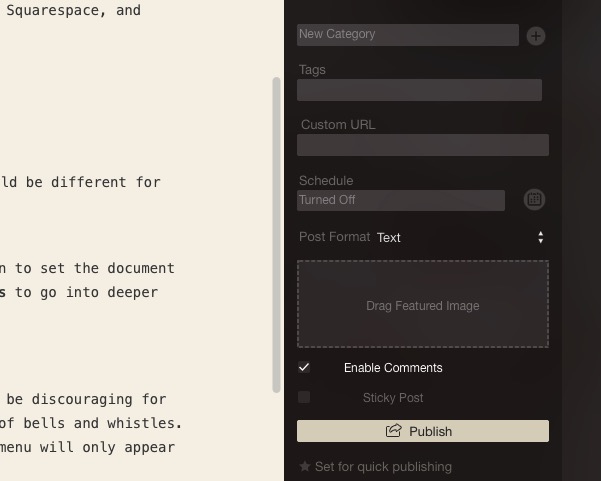Click the Drag Featured Image drop area
The image size is (601, 481).
[x=422, y=304]
